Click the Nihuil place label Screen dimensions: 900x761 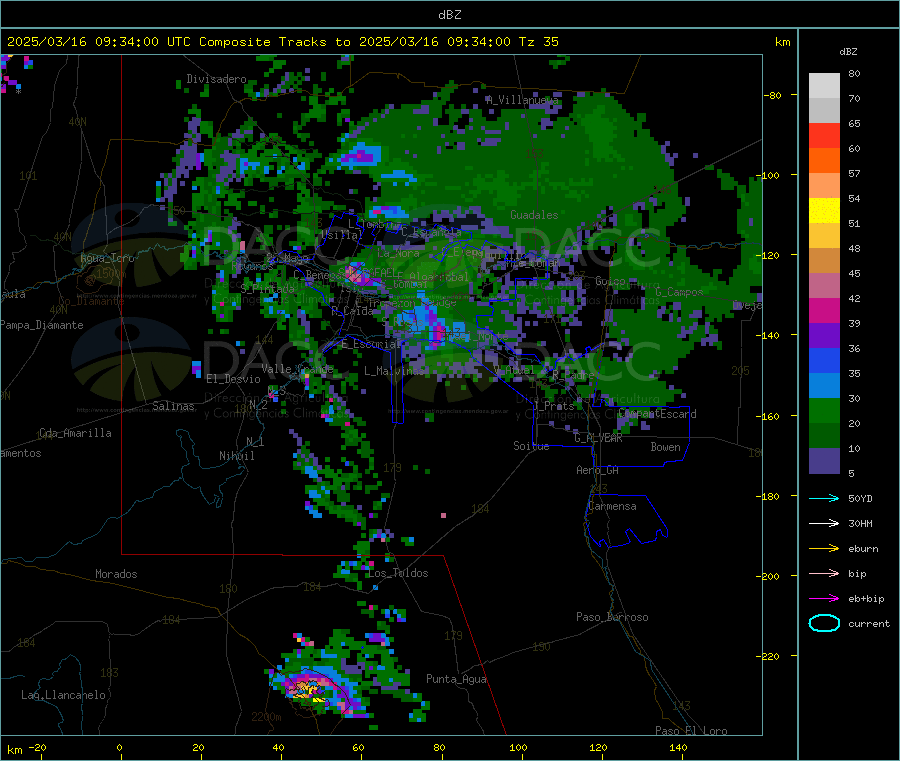237,456
